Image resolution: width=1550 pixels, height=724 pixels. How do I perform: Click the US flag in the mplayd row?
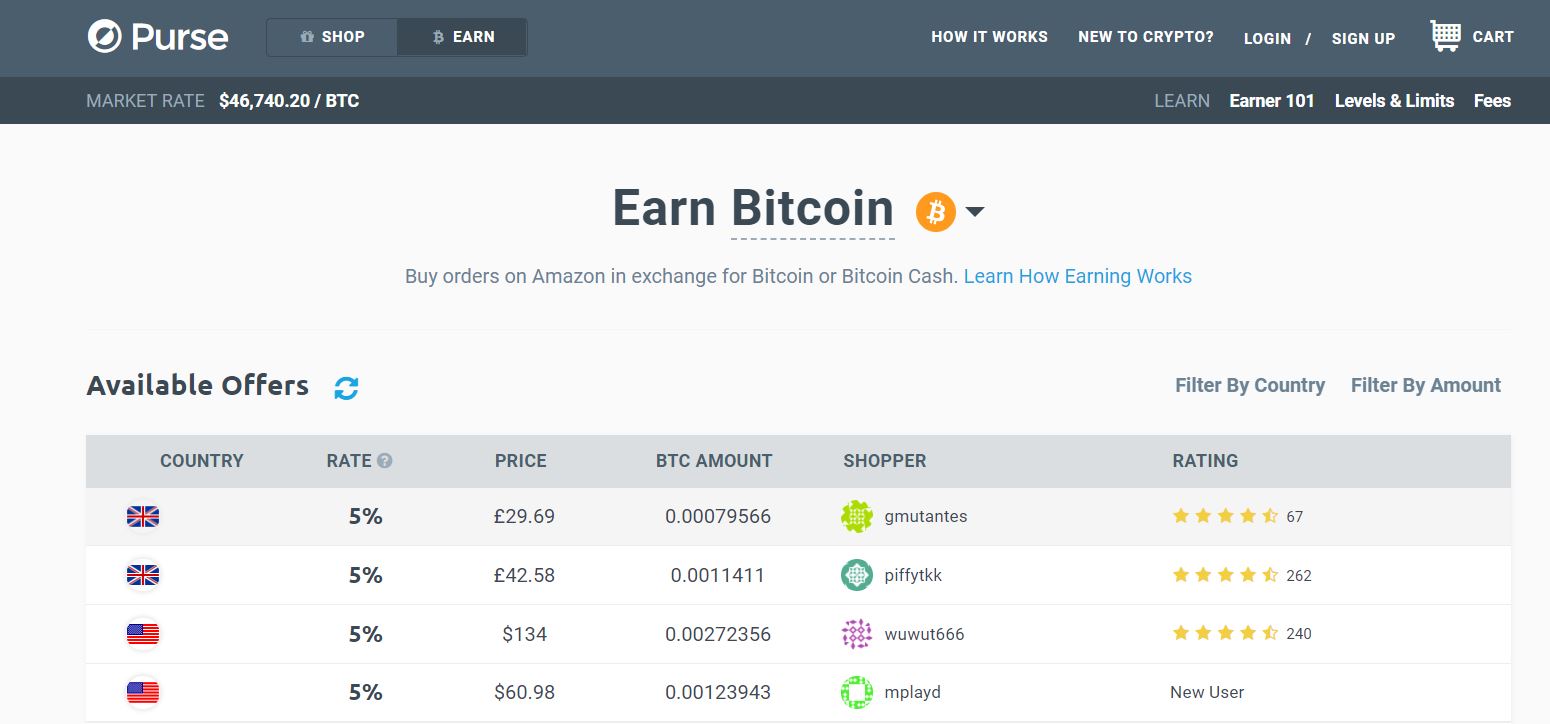click(x=143, y=692)
